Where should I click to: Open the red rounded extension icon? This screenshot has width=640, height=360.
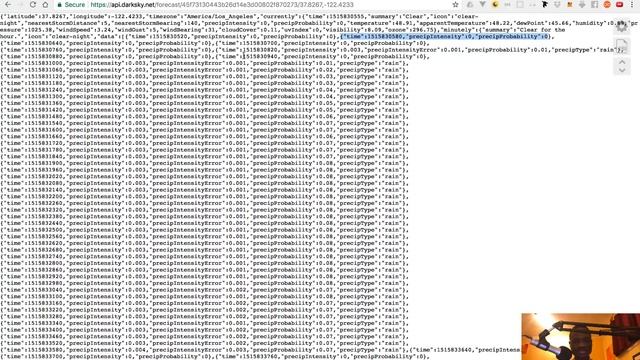point(620,4)
